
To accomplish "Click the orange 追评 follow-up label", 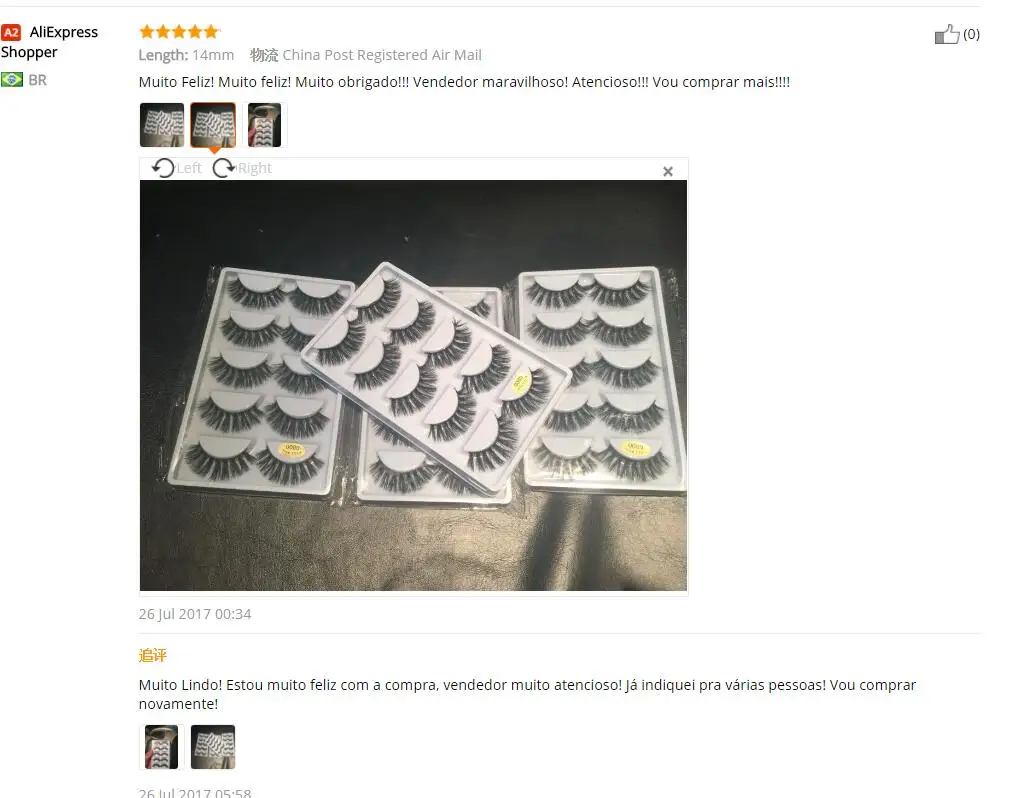I will click(153, 655).
